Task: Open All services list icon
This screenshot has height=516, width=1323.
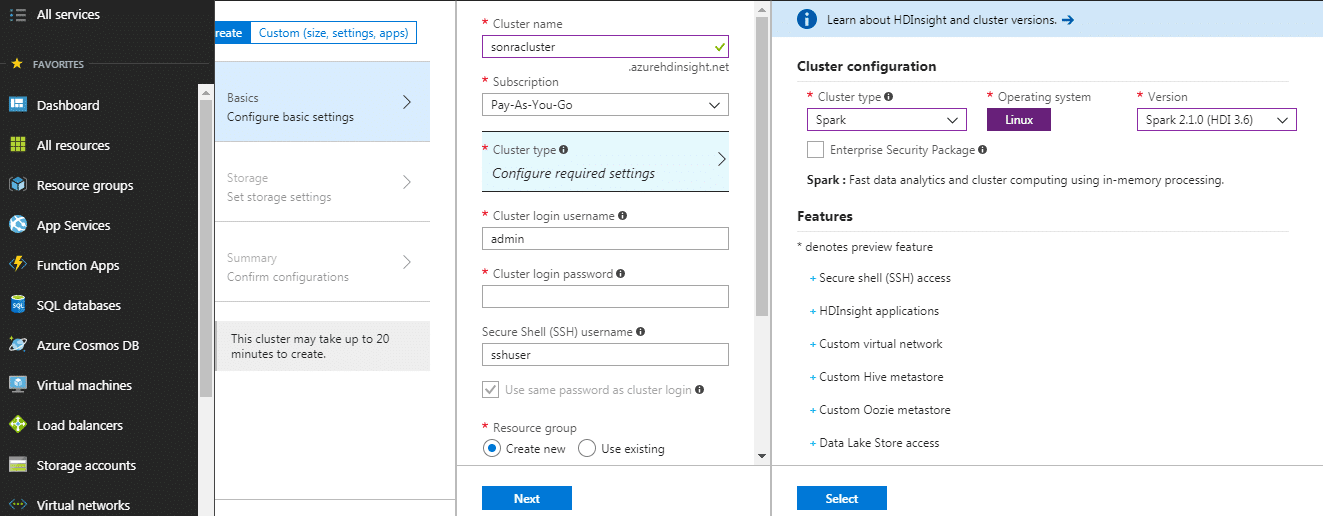Action: coord(17,15)
